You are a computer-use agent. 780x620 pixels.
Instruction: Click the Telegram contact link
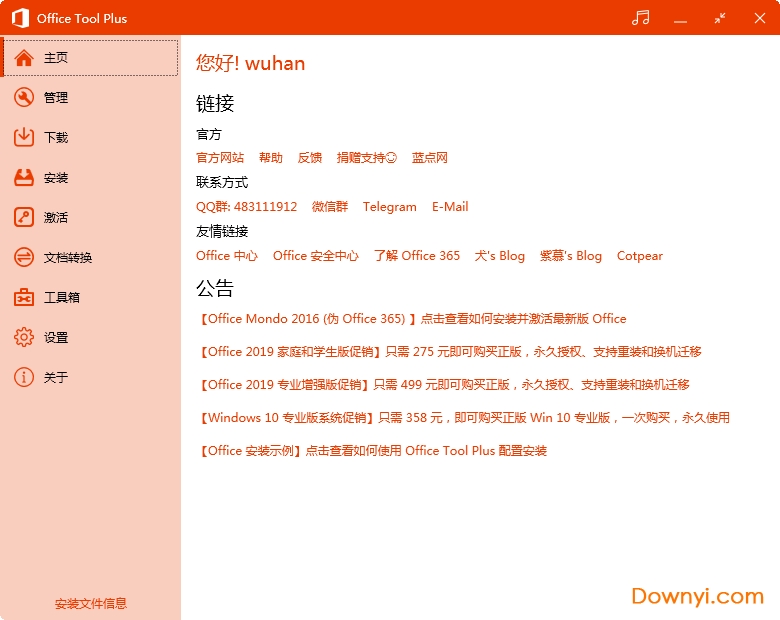coord(389,207)
